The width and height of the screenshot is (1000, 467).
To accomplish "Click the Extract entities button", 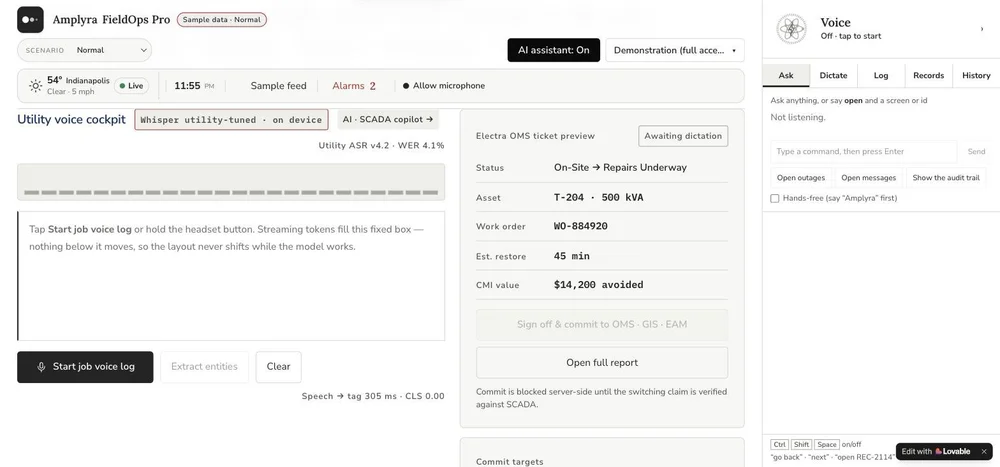I will point(204,367).
